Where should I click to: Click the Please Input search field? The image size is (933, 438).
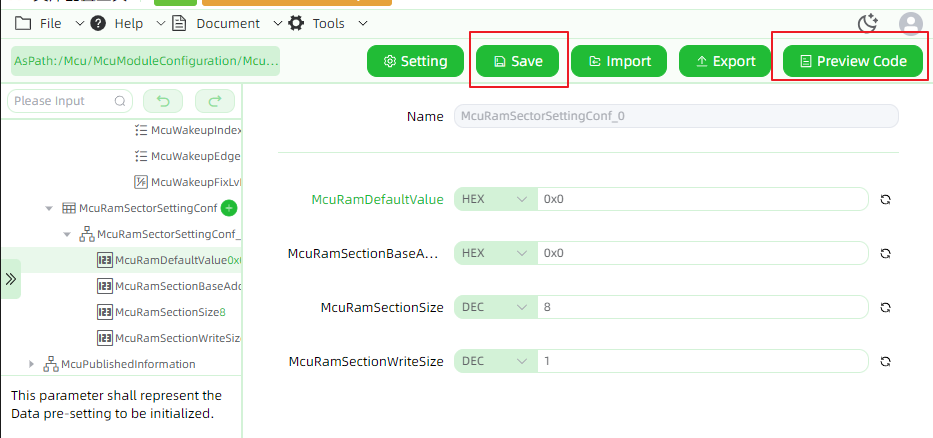[70, 101]
